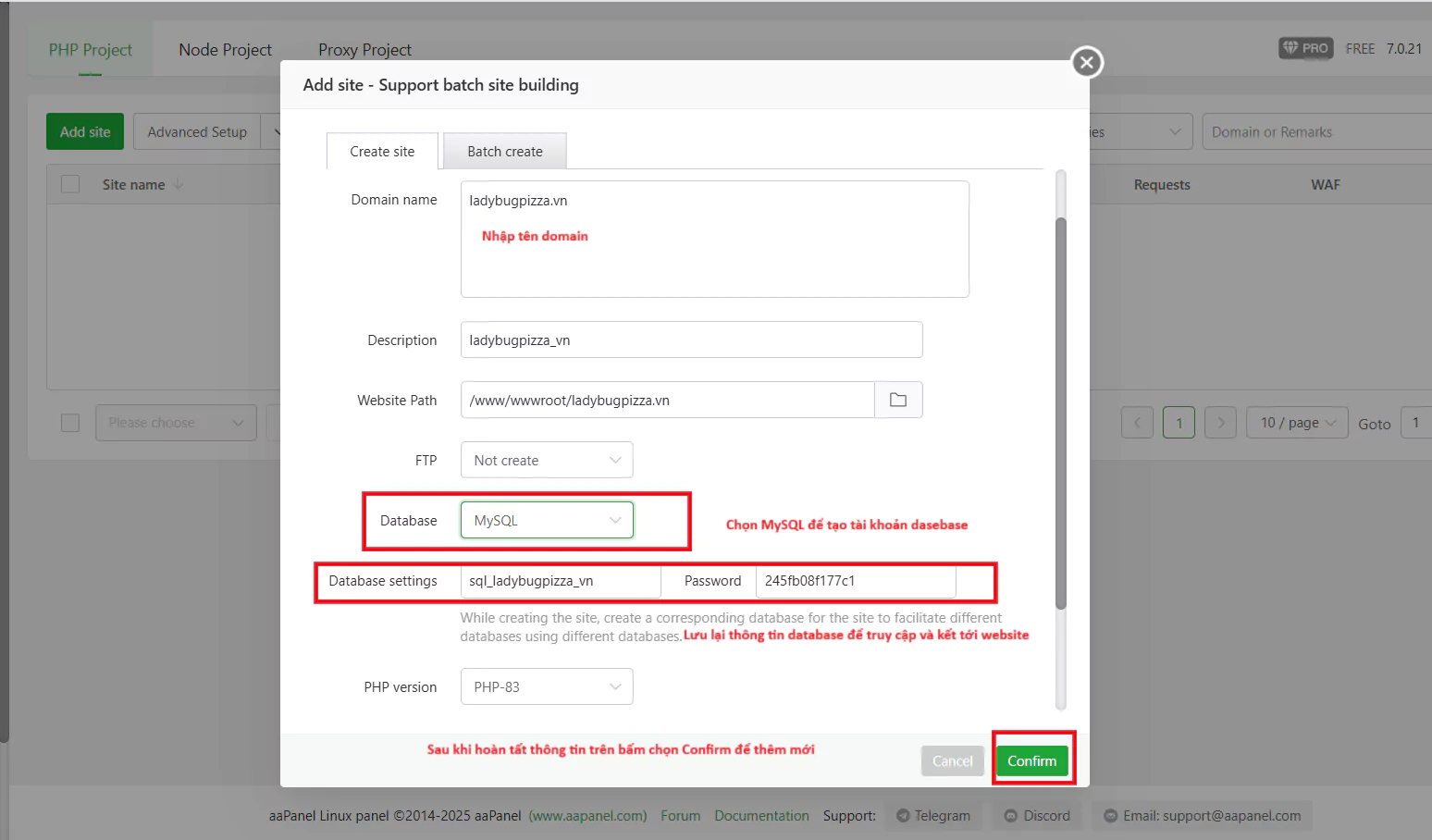Viewport: 1432px width, 840px height.
Task: Go to previous page arrow
Action: 1137,423
